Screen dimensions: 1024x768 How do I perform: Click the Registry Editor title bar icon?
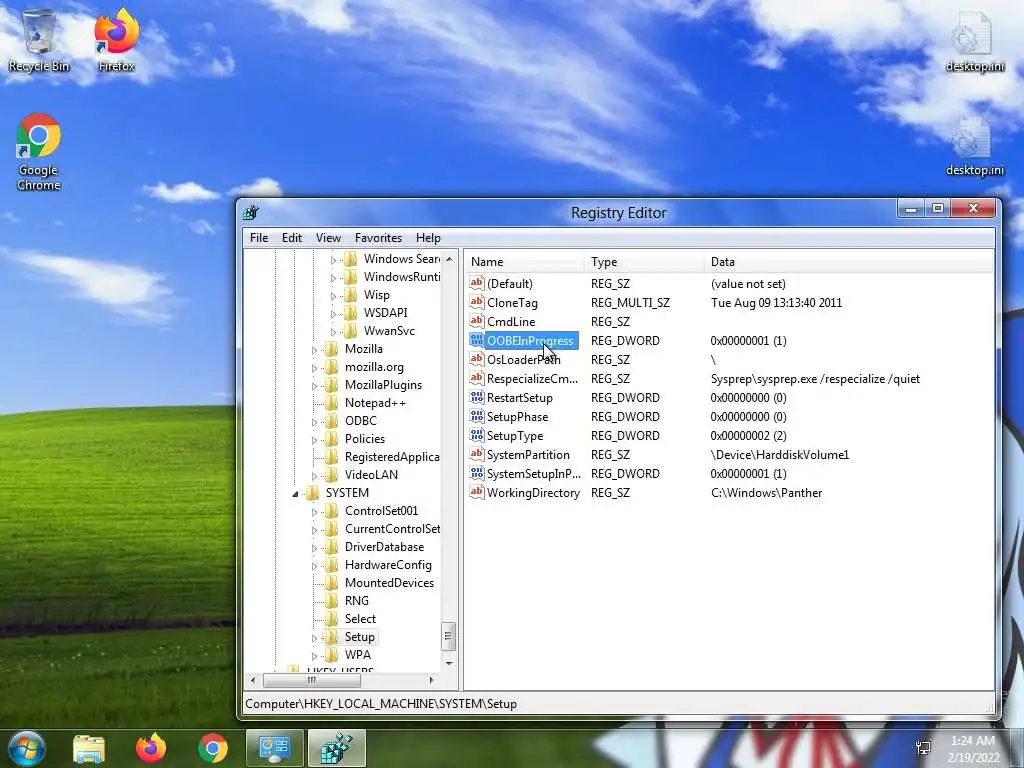click(251, 213)
